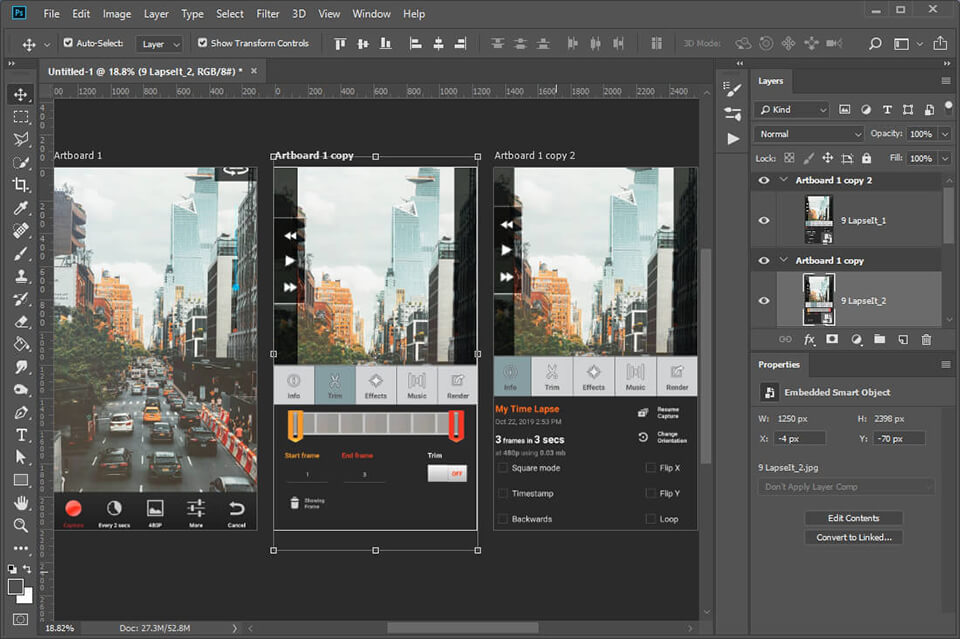Click the Edit Contents button

pos(854,518)
